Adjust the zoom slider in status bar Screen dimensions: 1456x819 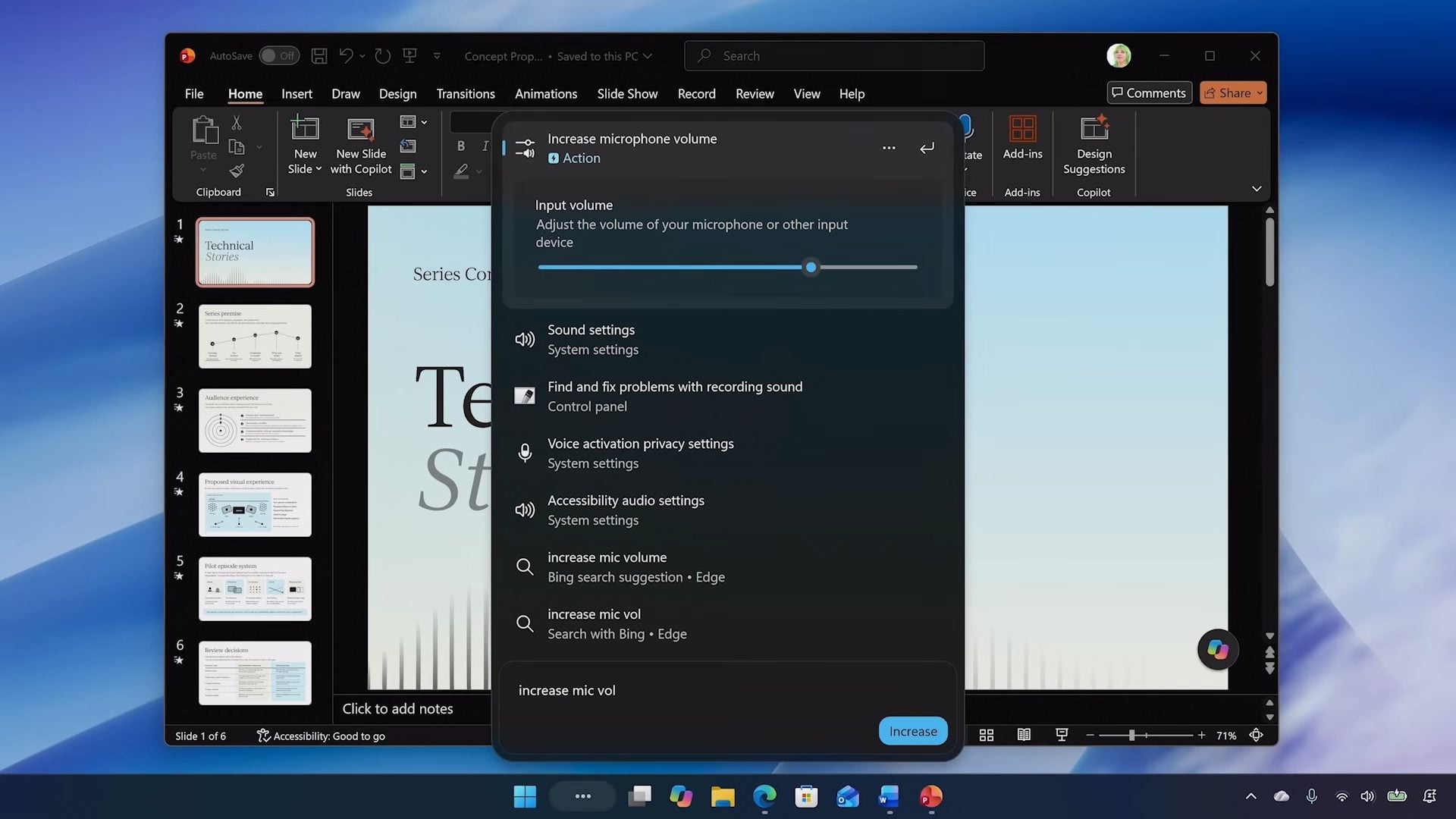click(1131, 736)
